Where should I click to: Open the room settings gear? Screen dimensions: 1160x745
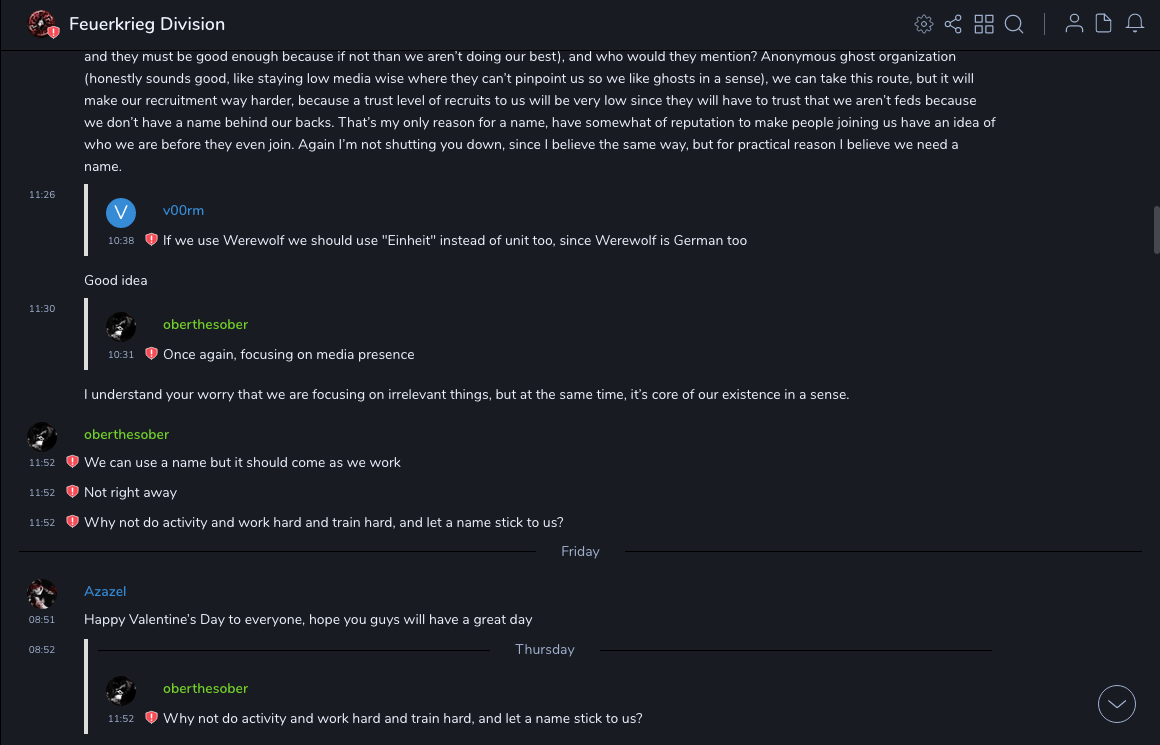point(924,24)
